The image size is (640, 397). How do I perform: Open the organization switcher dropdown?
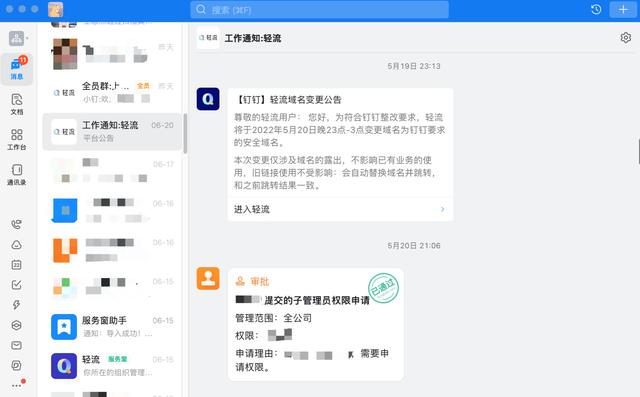(x=18, y=39)
